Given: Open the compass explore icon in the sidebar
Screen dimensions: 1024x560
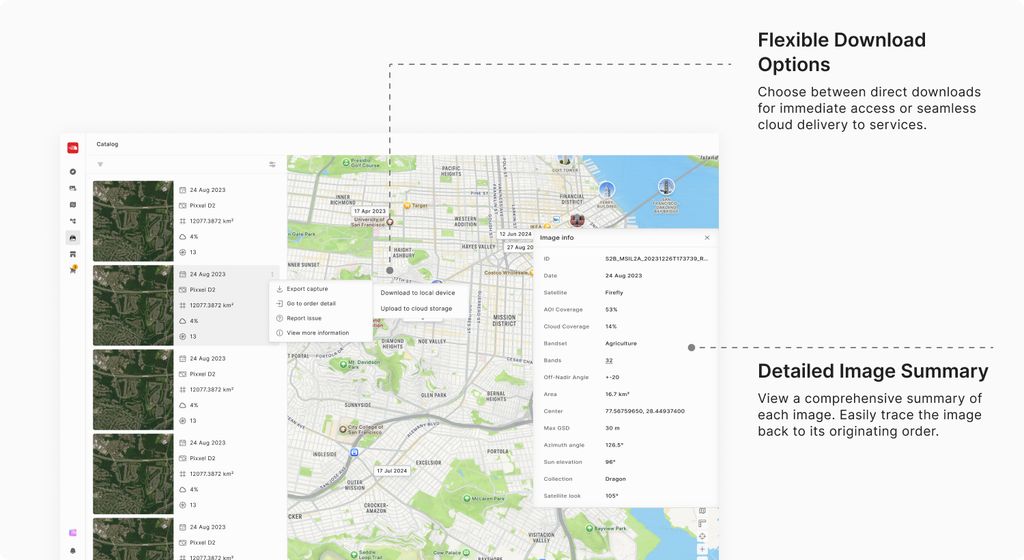Looking at the screenshot, I should pyautogui.click(x=72, y=172).
